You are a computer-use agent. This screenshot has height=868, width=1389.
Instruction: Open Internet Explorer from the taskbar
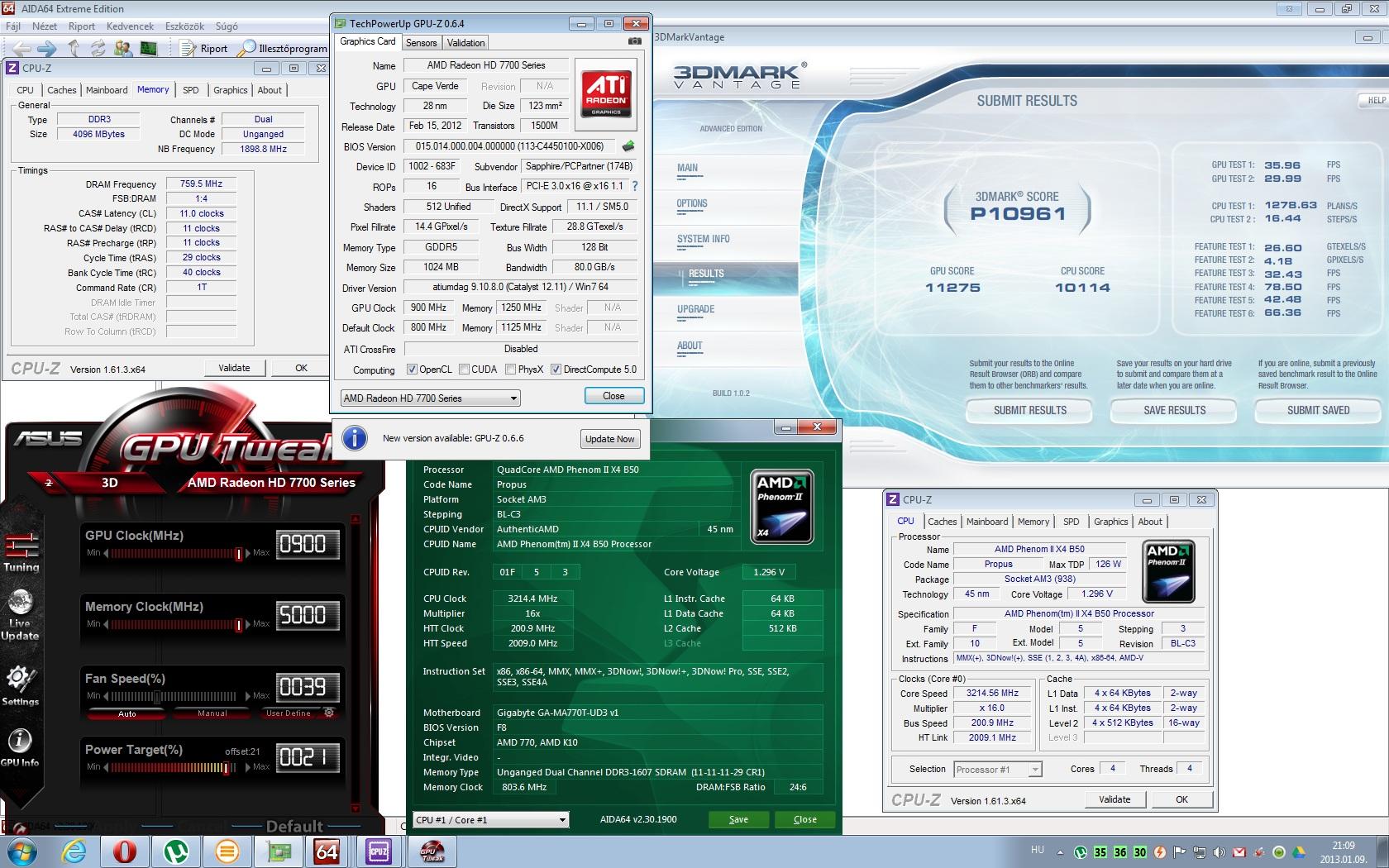[x=74, y=851]
